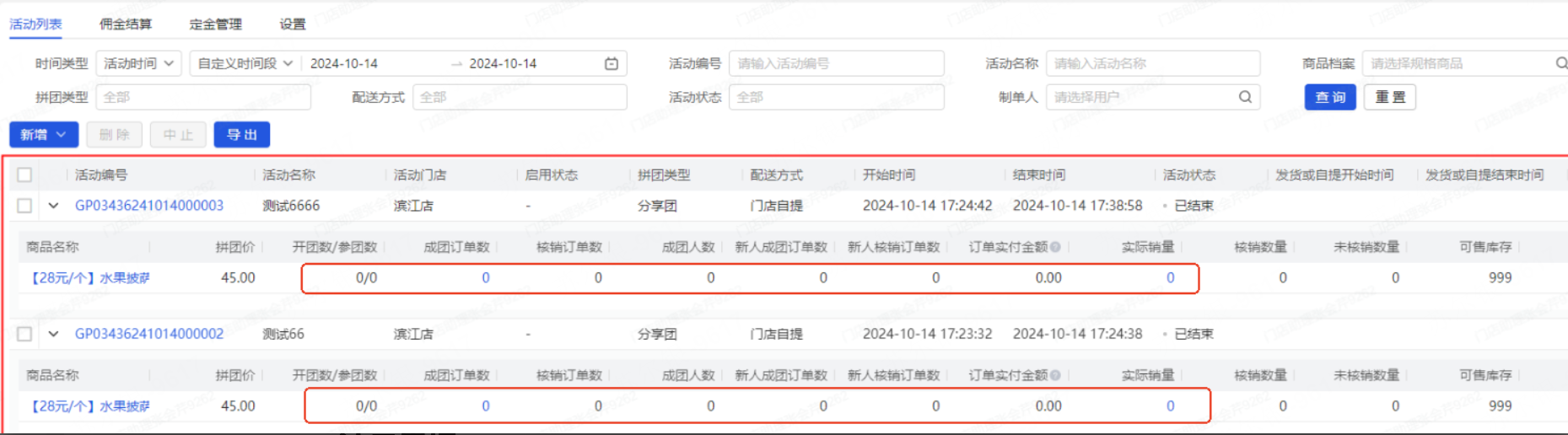This screenshot has height=435, width=1568.
Task: Check the row GP03436241014000003 checkbox
Action: [24, 206]
